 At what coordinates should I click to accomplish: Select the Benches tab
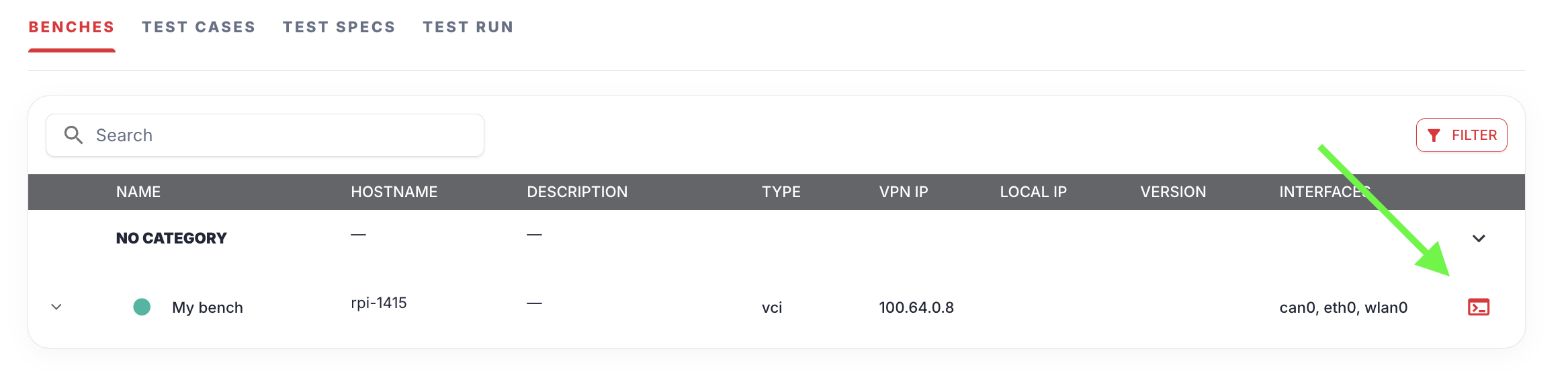pos(71,28)
